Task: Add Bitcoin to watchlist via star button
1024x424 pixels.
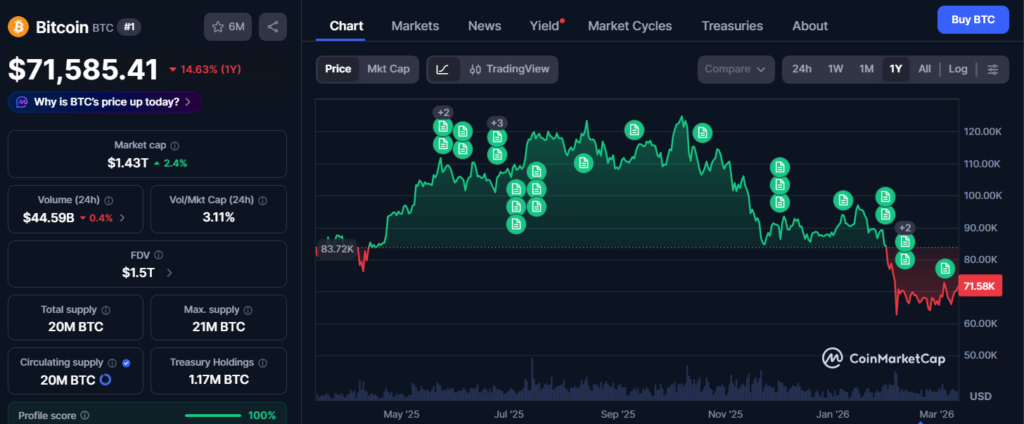Action: [227, 27]
